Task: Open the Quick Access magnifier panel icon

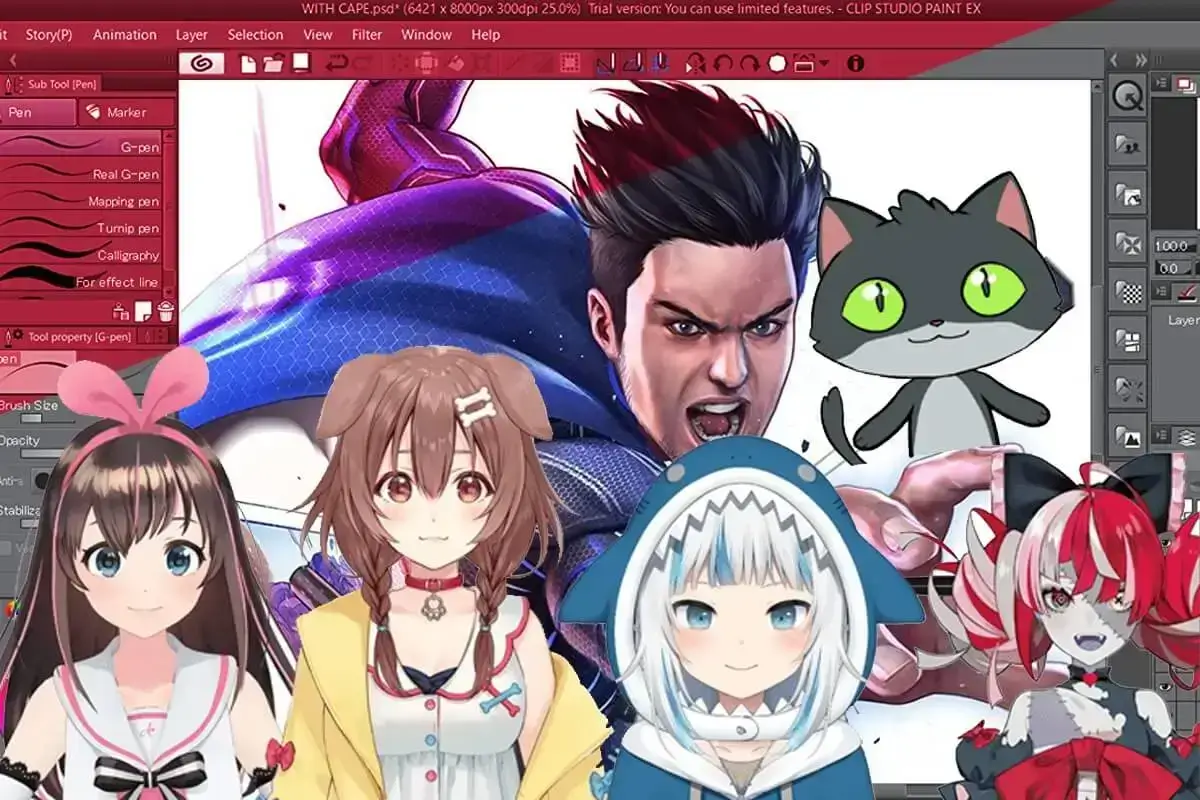Action: 1128,96
